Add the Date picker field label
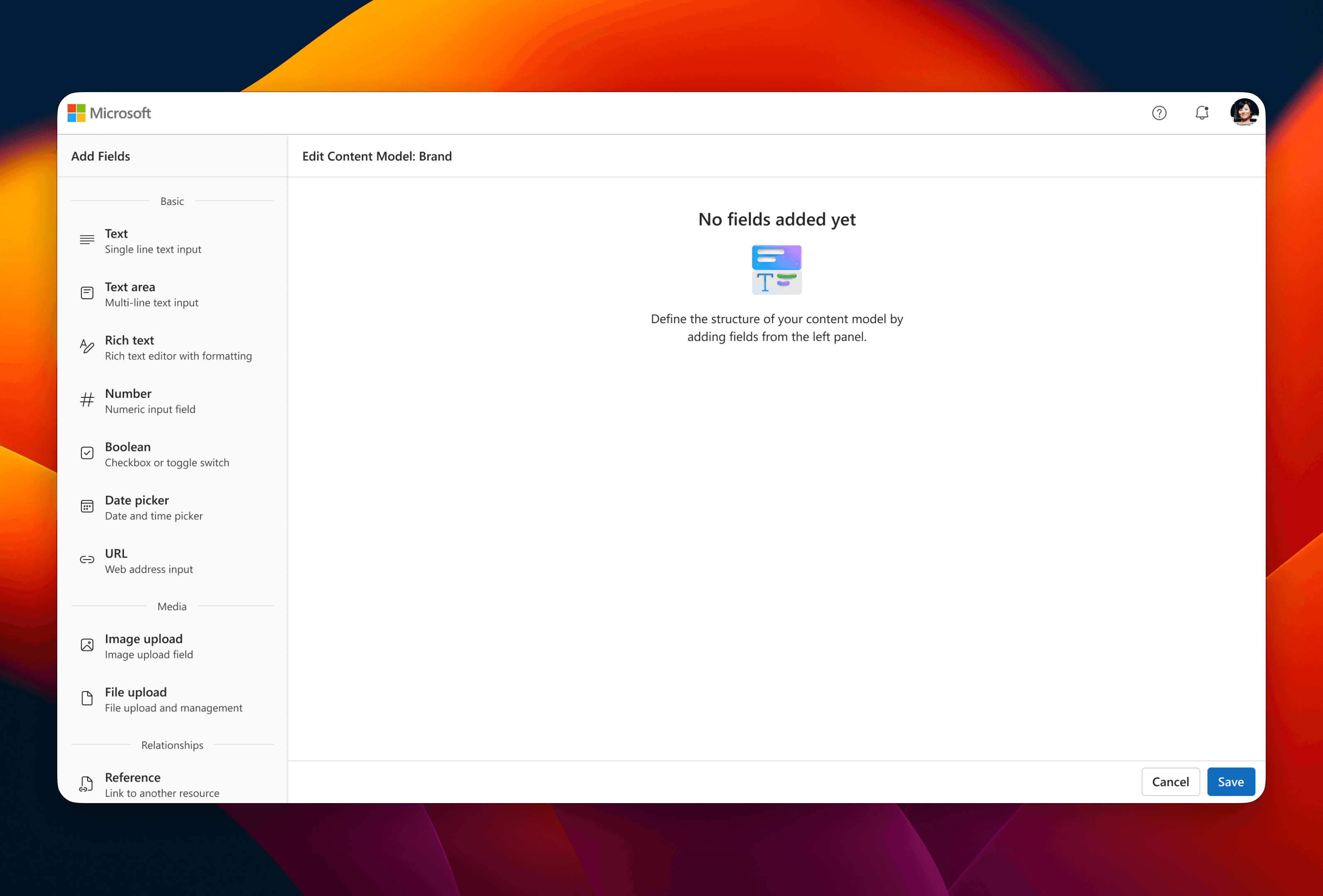 point(137,500)
